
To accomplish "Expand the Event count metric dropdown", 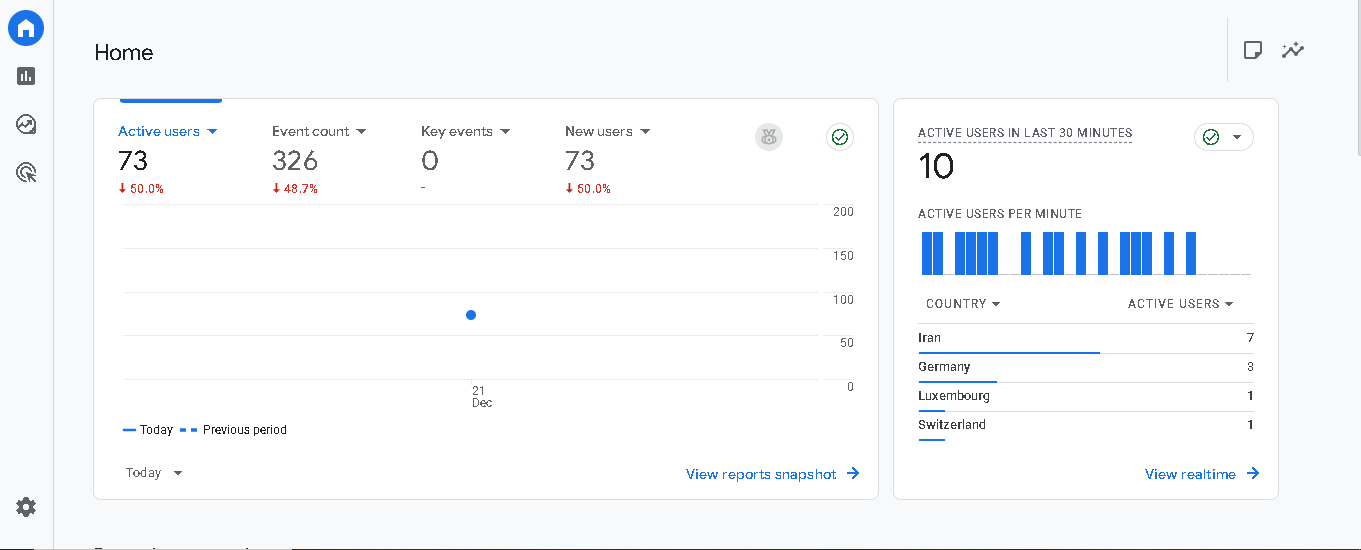I will 319,131.
